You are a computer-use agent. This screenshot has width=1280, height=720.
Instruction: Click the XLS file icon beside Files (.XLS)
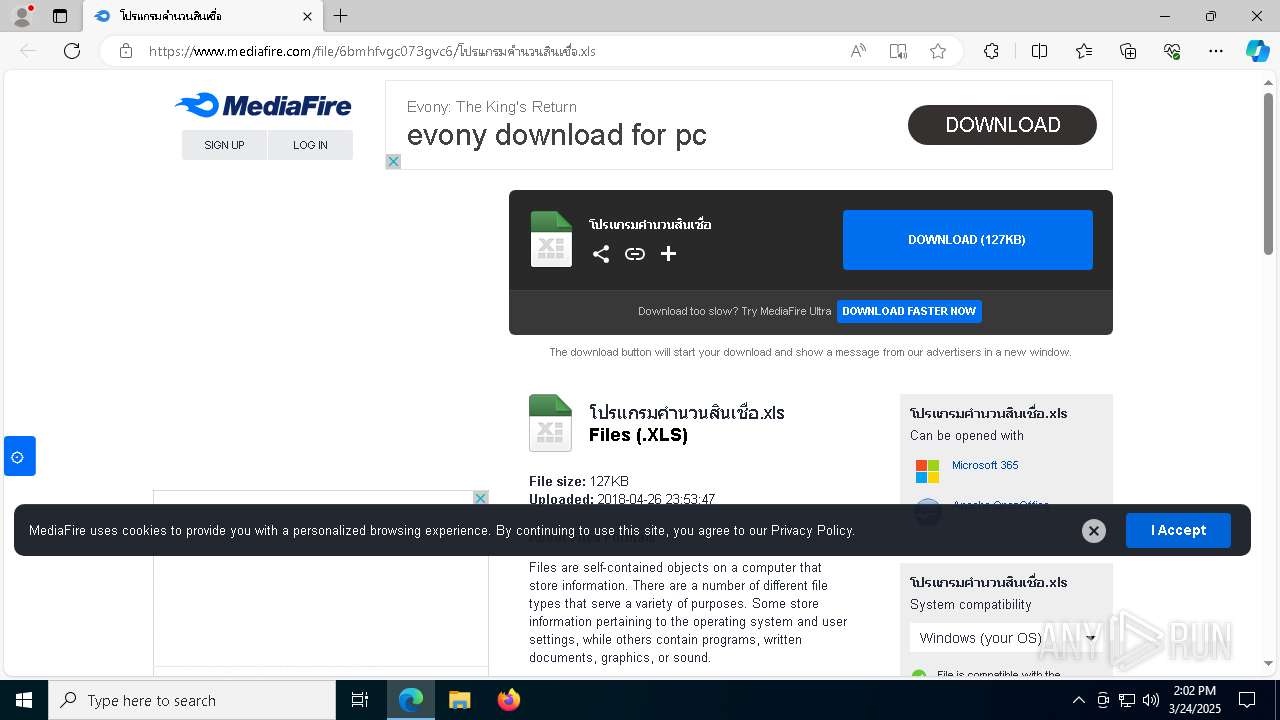click(x=550, y=423)
